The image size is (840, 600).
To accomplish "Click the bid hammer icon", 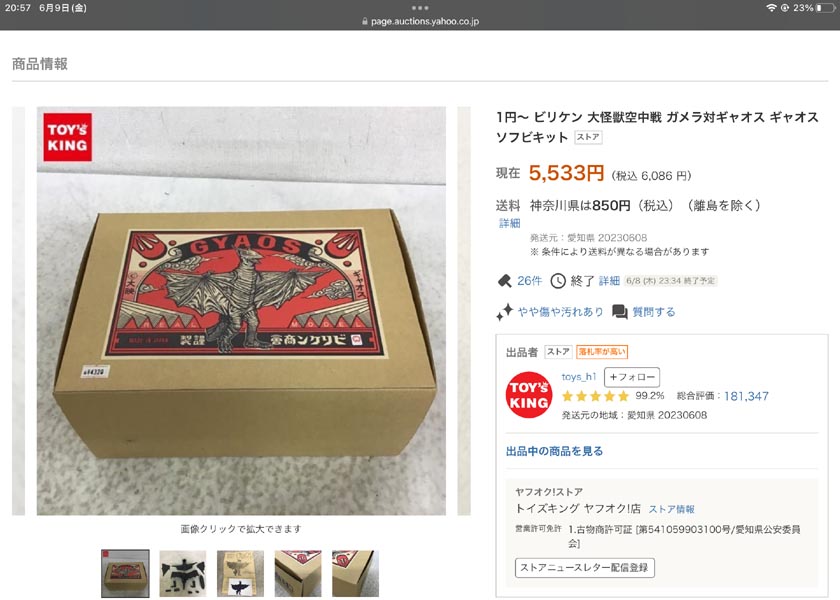I will click(505, 281).
